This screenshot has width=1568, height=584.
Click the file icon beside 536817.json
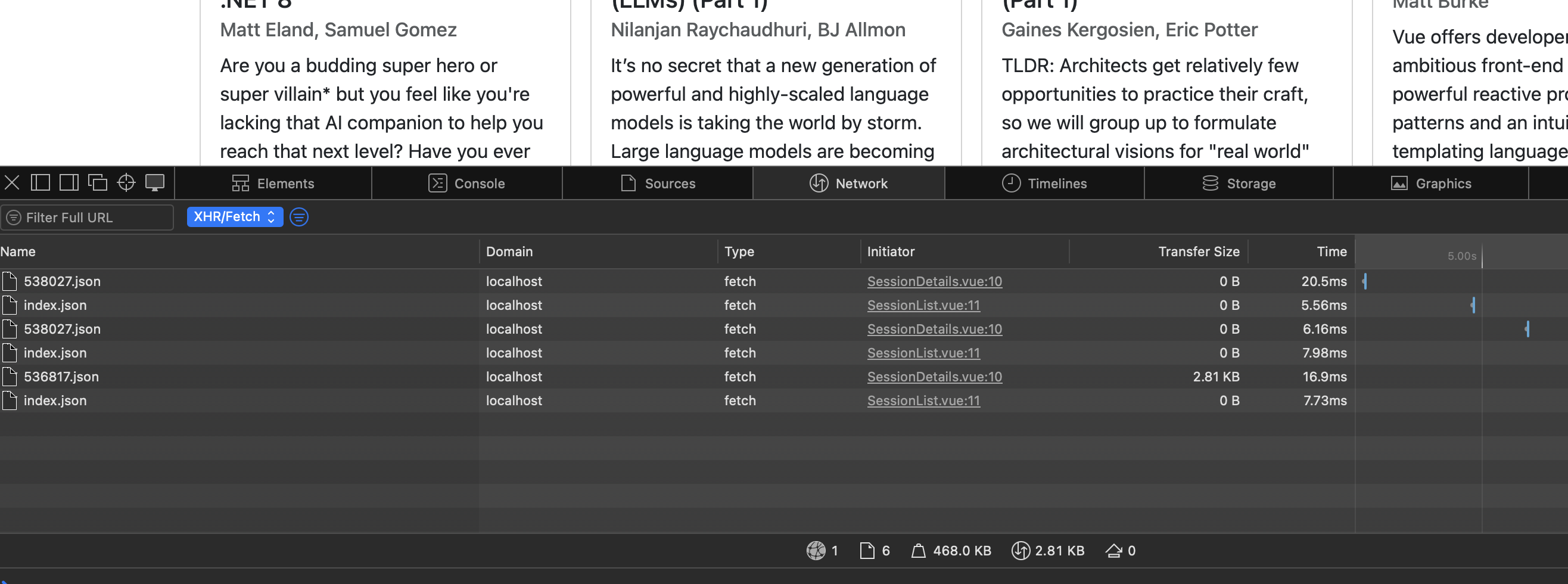pyautogui.click(x=9, y=377)
